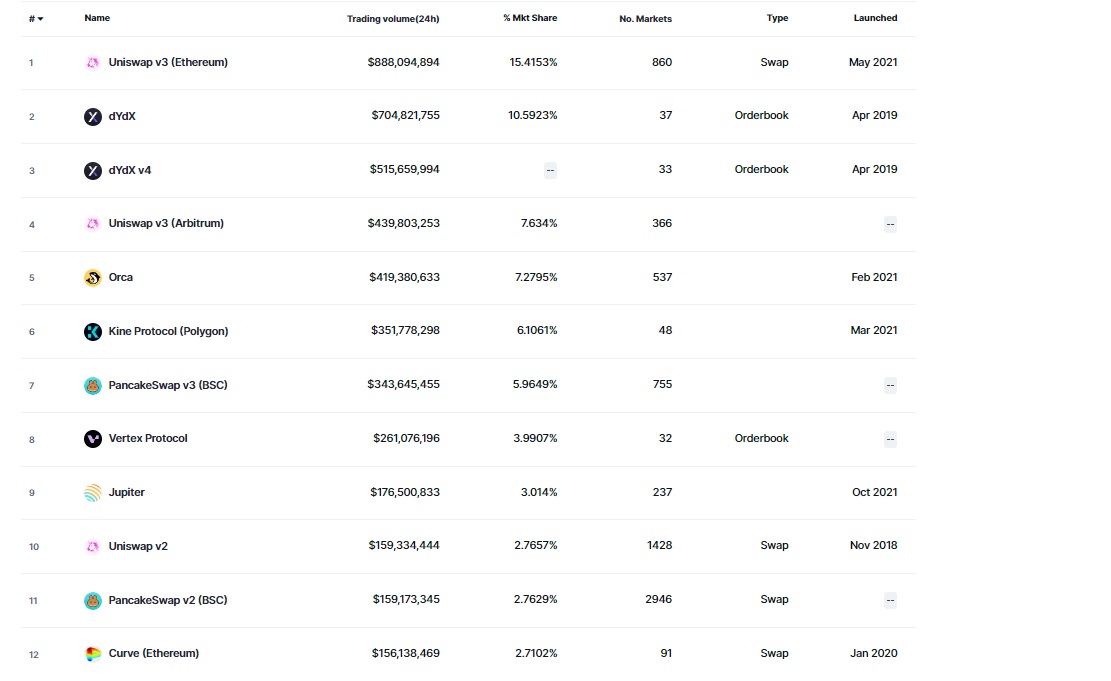
Task: Click the Uniswap v3 (Ethereum) logo icon
Action: pyautogui.click(x=93, y=62)
